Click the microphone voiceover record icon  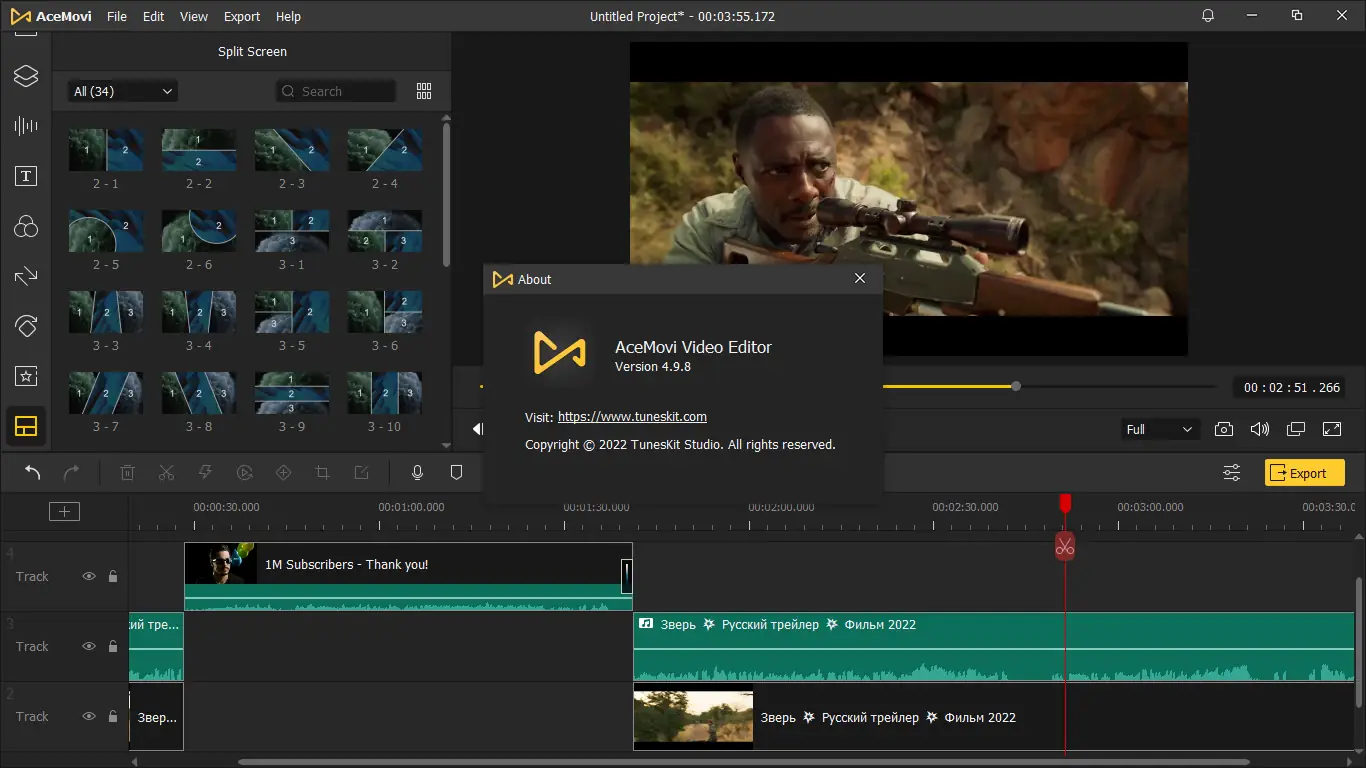pos(418,473)
